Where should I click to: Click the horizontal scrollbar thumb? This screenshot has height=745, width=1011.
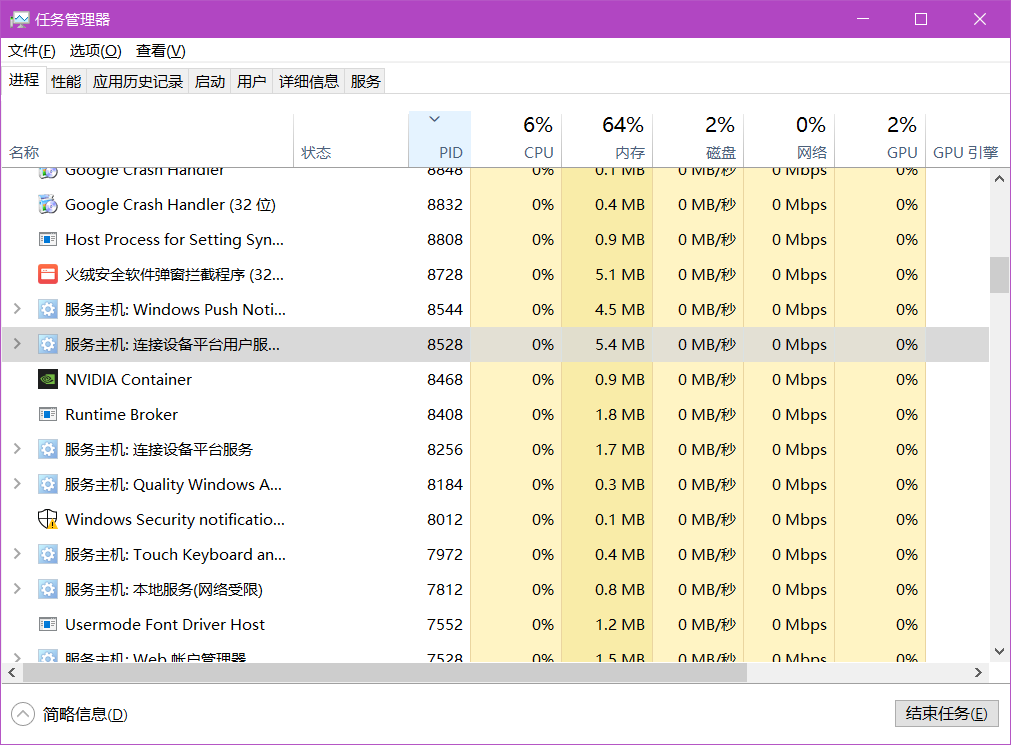[x=385, y=672]
